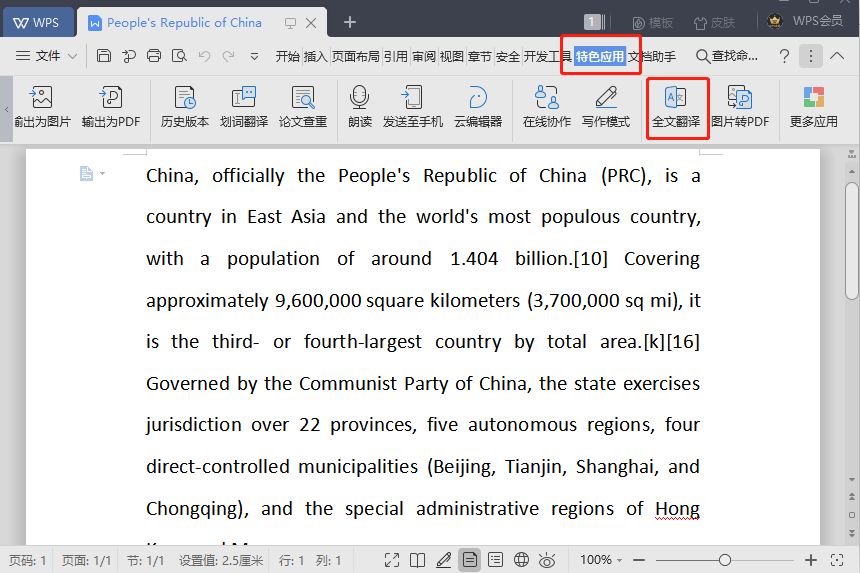This screenshot has width=860, height=573.
Task: Click the WPS会员 member crown icon
Action: tap(774, 21)
